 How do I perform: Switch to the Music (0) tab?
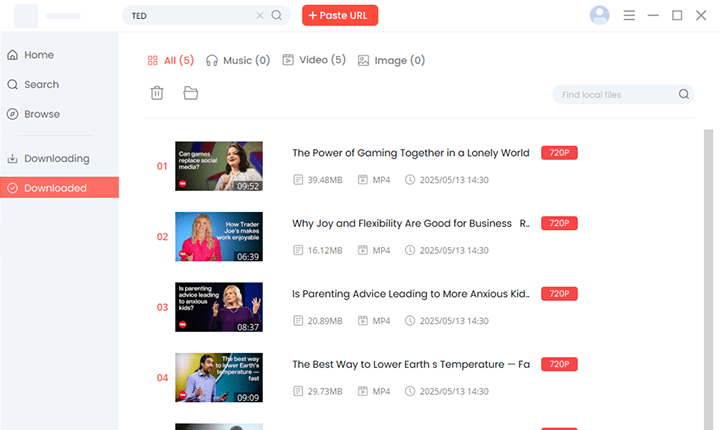pos(238,60)
